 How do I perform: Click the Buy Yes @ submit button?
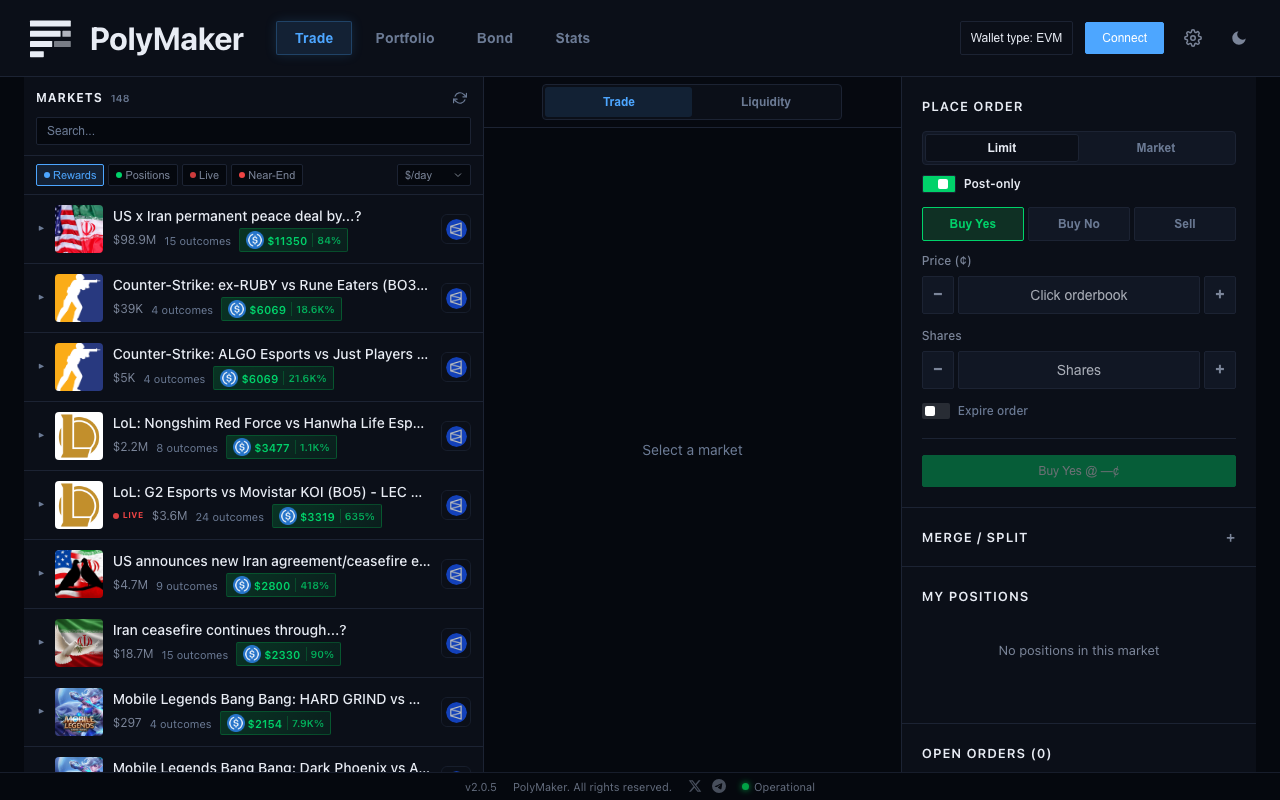point(1079,471)
